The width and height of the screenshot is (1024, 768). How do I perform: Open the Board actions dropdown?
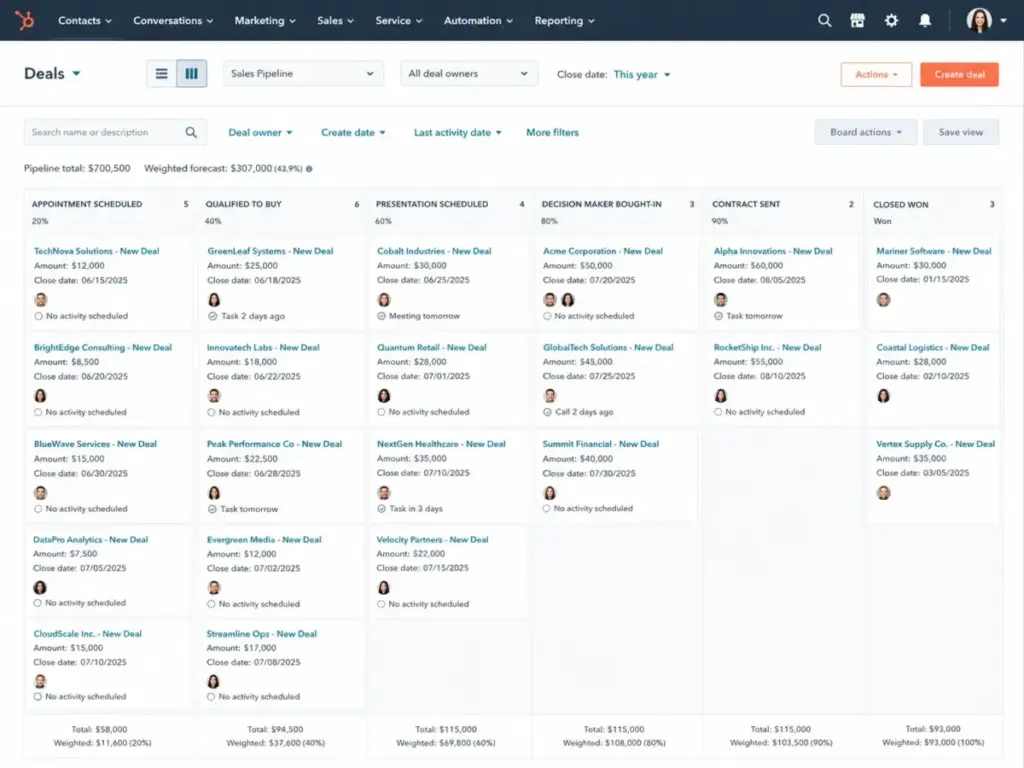(x=865, y=132)
